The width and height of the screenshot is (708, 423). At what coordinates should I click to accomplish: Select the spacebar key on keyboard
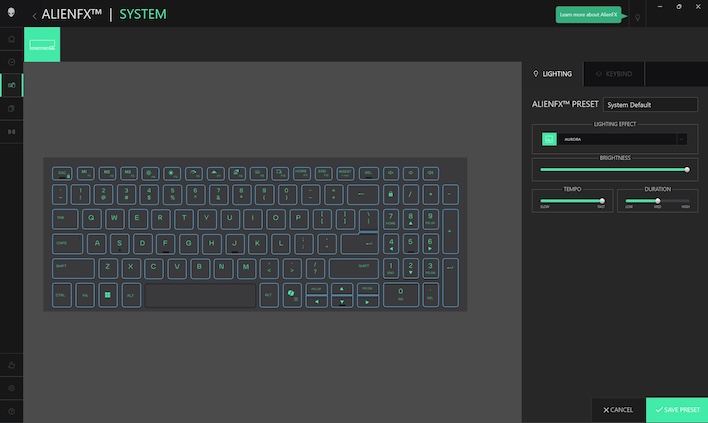200,295
